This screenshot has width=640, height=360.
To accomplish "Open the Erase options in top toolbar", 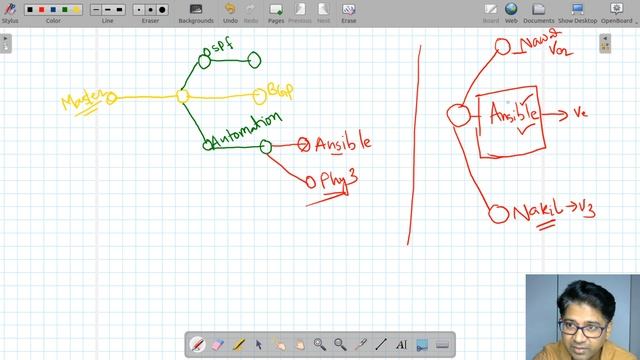I will 349,13.
